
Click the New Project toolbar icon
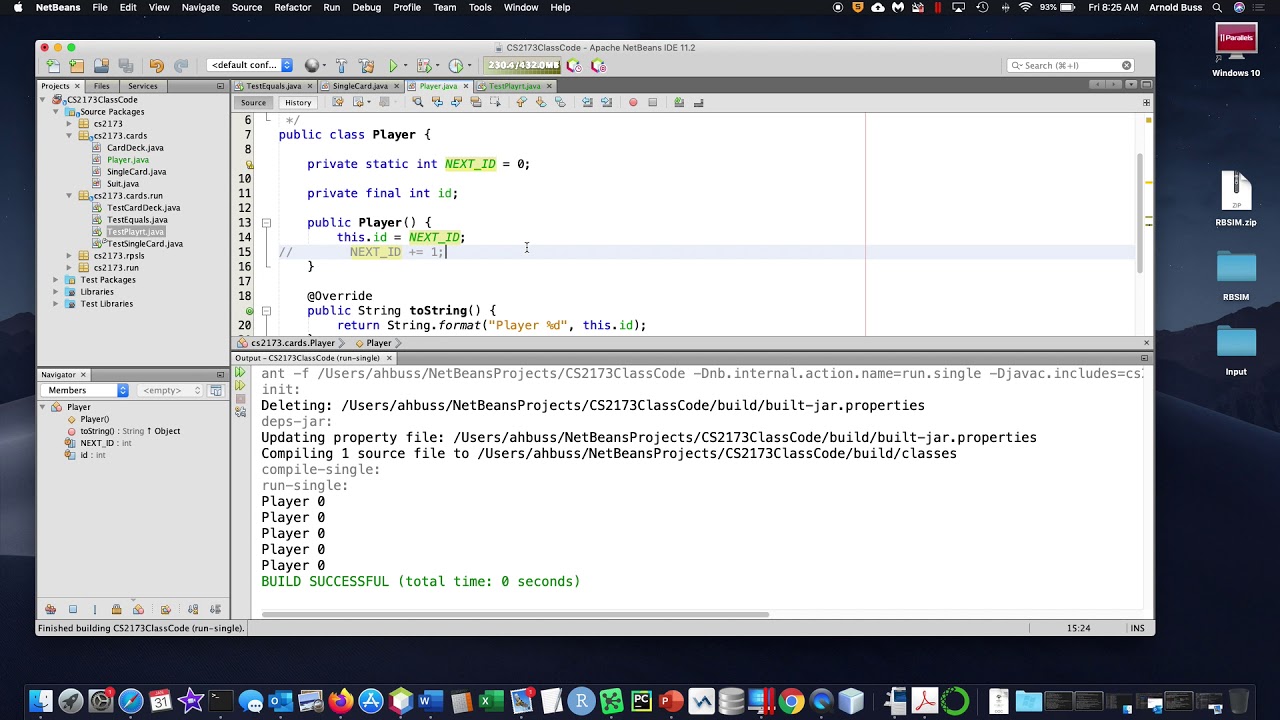coord(77,66)
